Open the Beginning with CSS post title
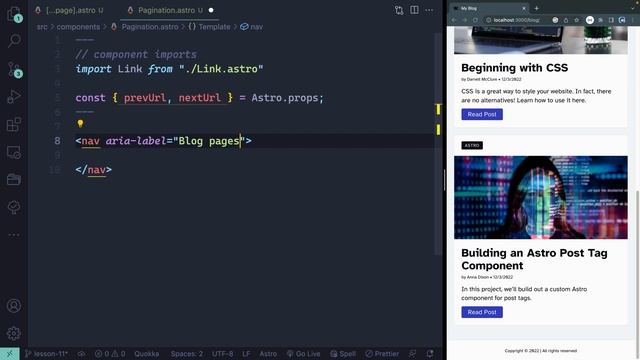 click(515, 68)
